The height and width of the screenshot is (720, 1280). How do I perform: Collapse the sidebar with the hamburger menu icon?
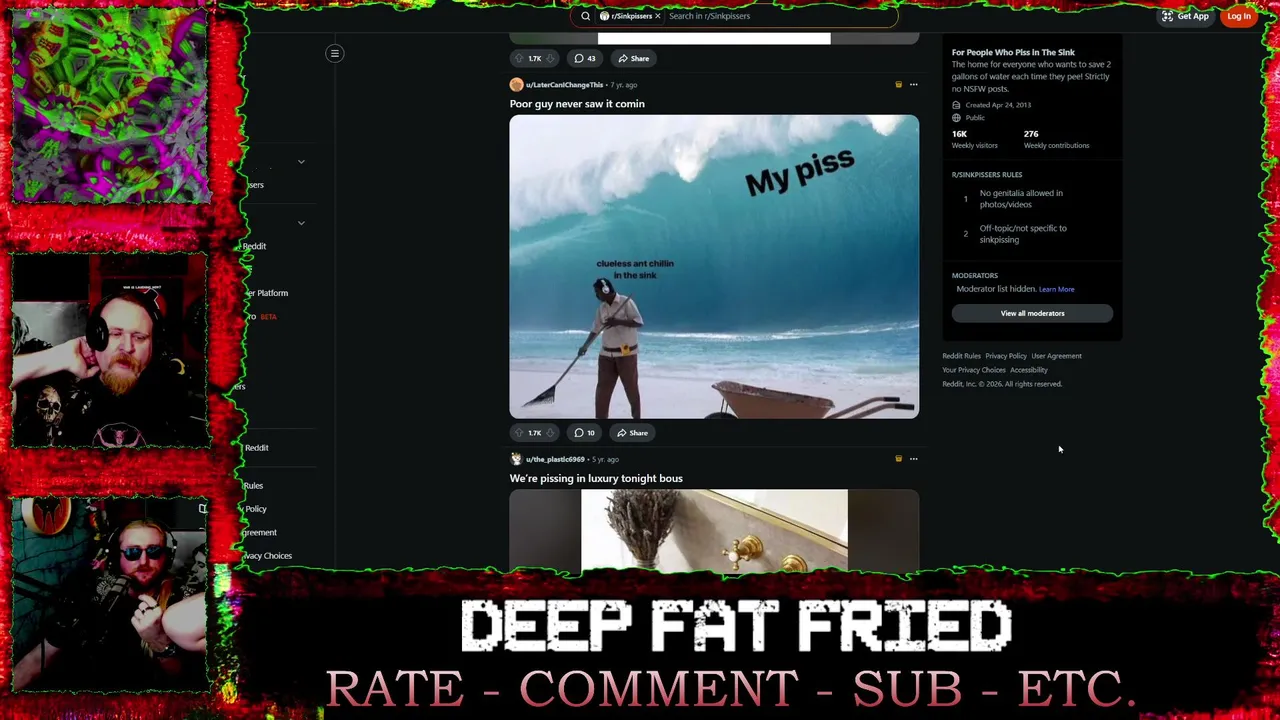tap(335, 53)
